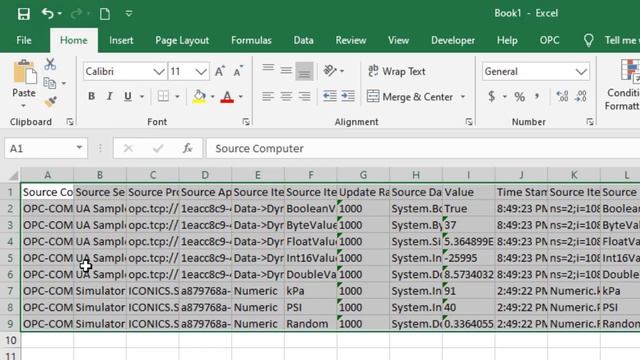Open the Font settings dialog launcher
This screenshot has height=360, width=640.
[246, 122]
